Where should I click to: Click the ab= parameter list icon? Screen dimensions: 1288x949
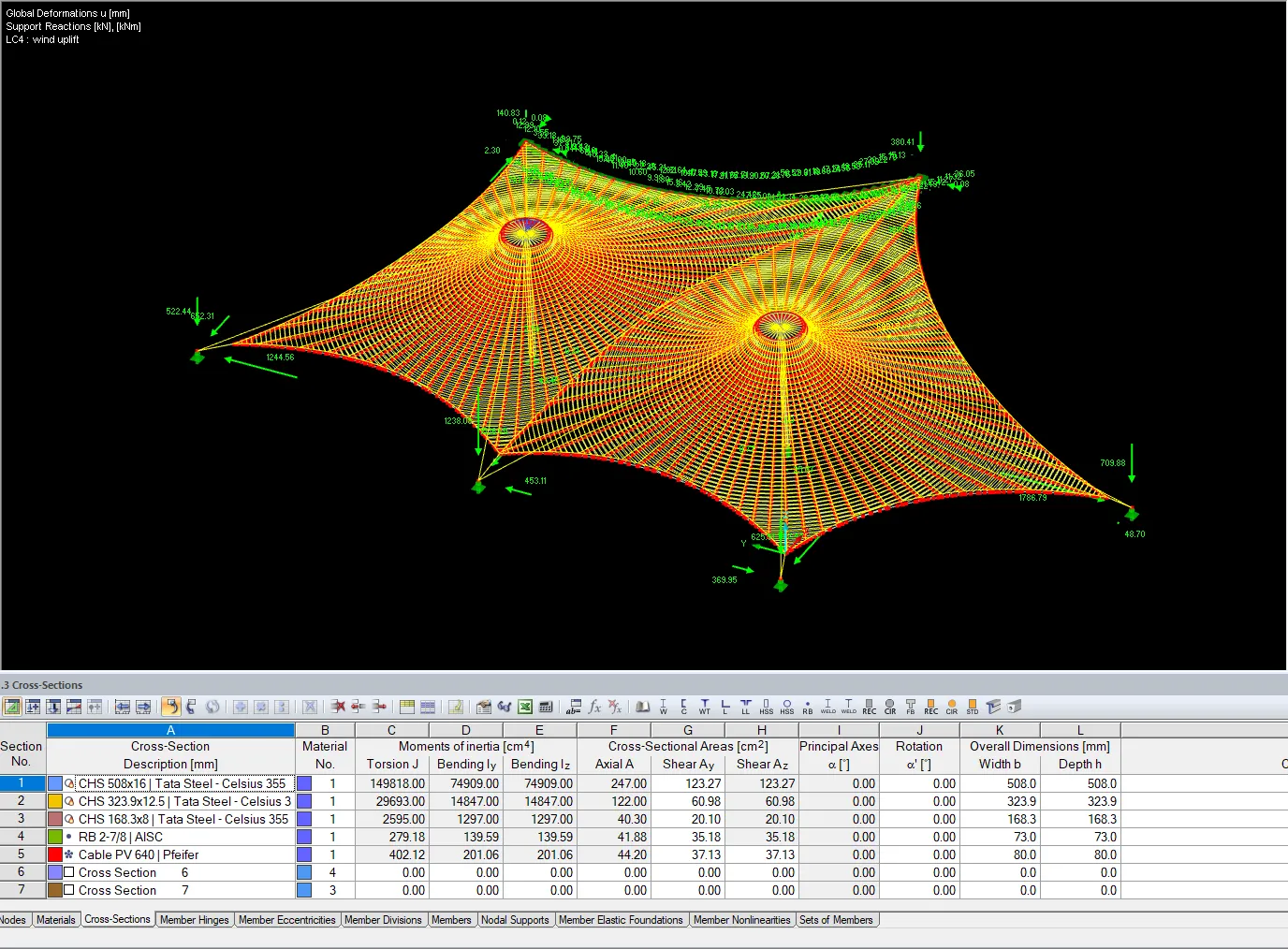point(574,707)
